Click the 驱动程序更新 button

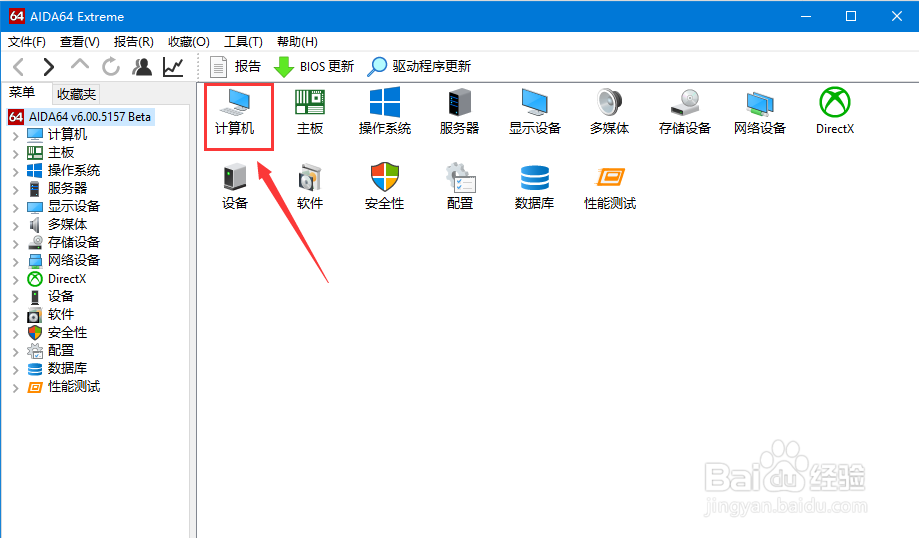point(419,67)
